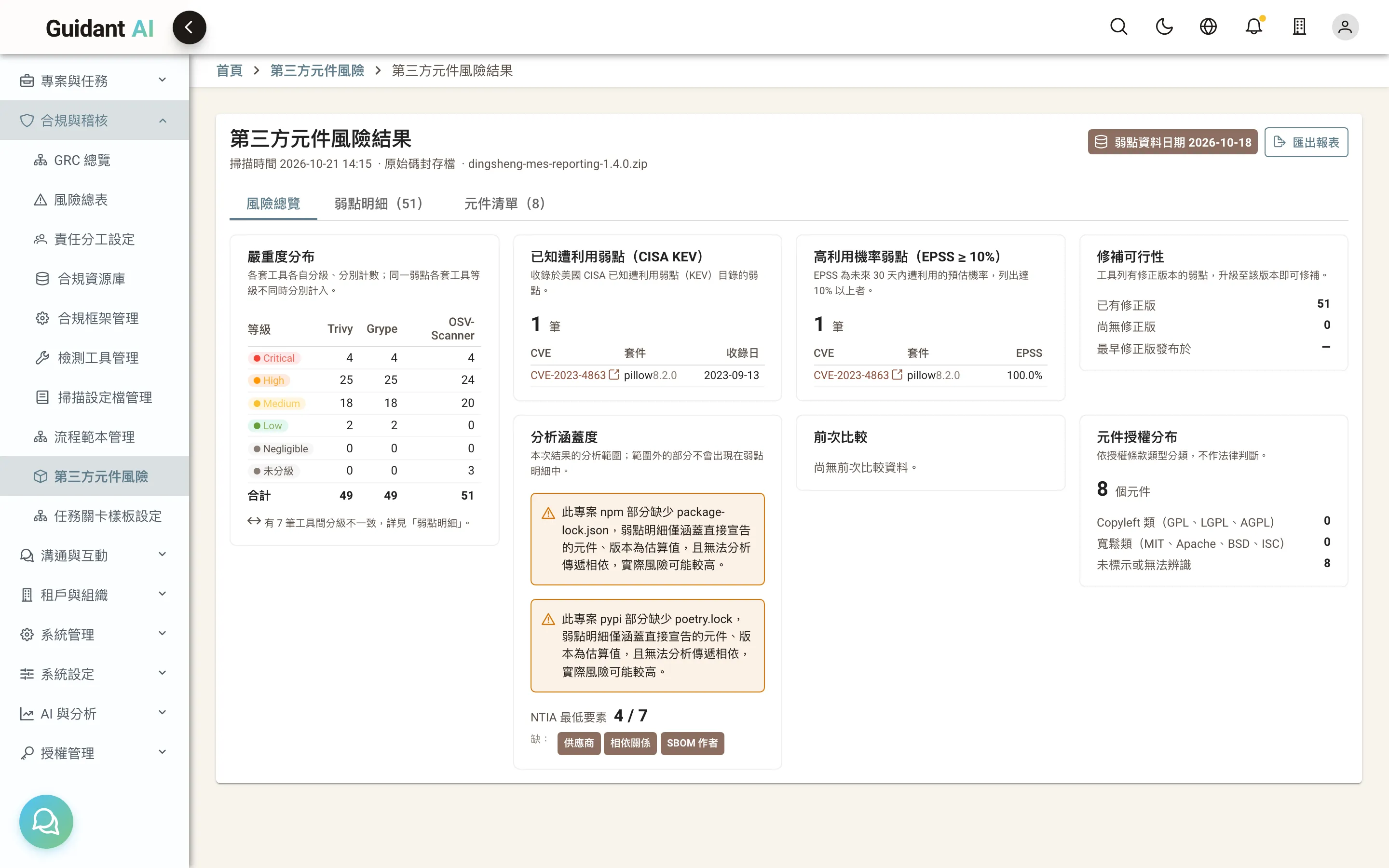Switch to the 風險總覽 tab
Image resolution: width=1389 pixels, height=868 pixels.
click(x=273, y=204)
